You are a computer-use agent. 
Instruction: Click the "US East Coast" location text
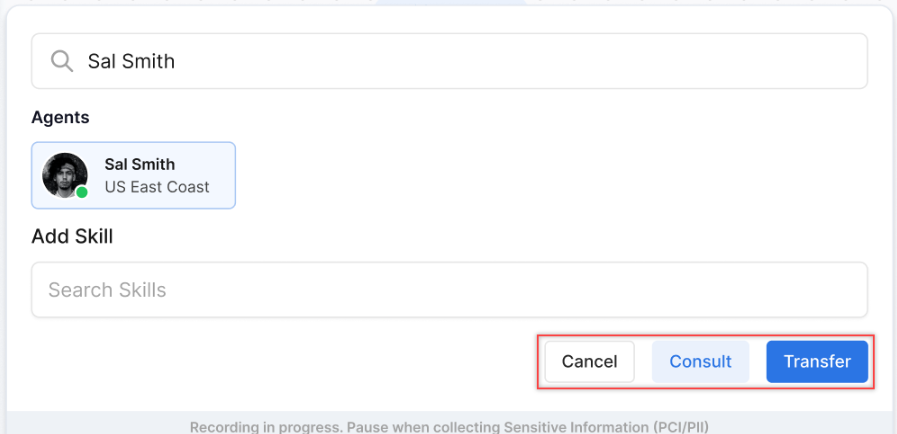click(157, 187)
